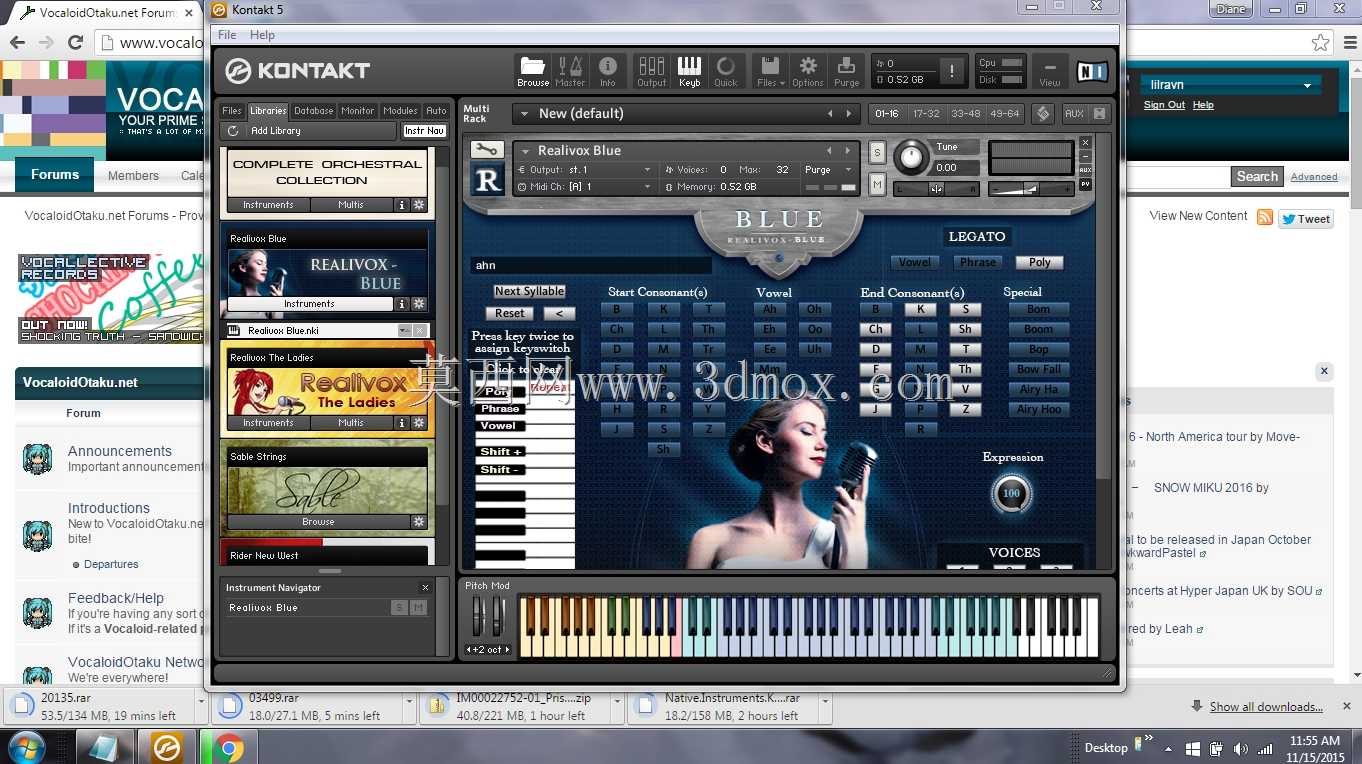The image size is (1362, 764).
Task: Toggle instrument PV button
Action: point(1085,184)
